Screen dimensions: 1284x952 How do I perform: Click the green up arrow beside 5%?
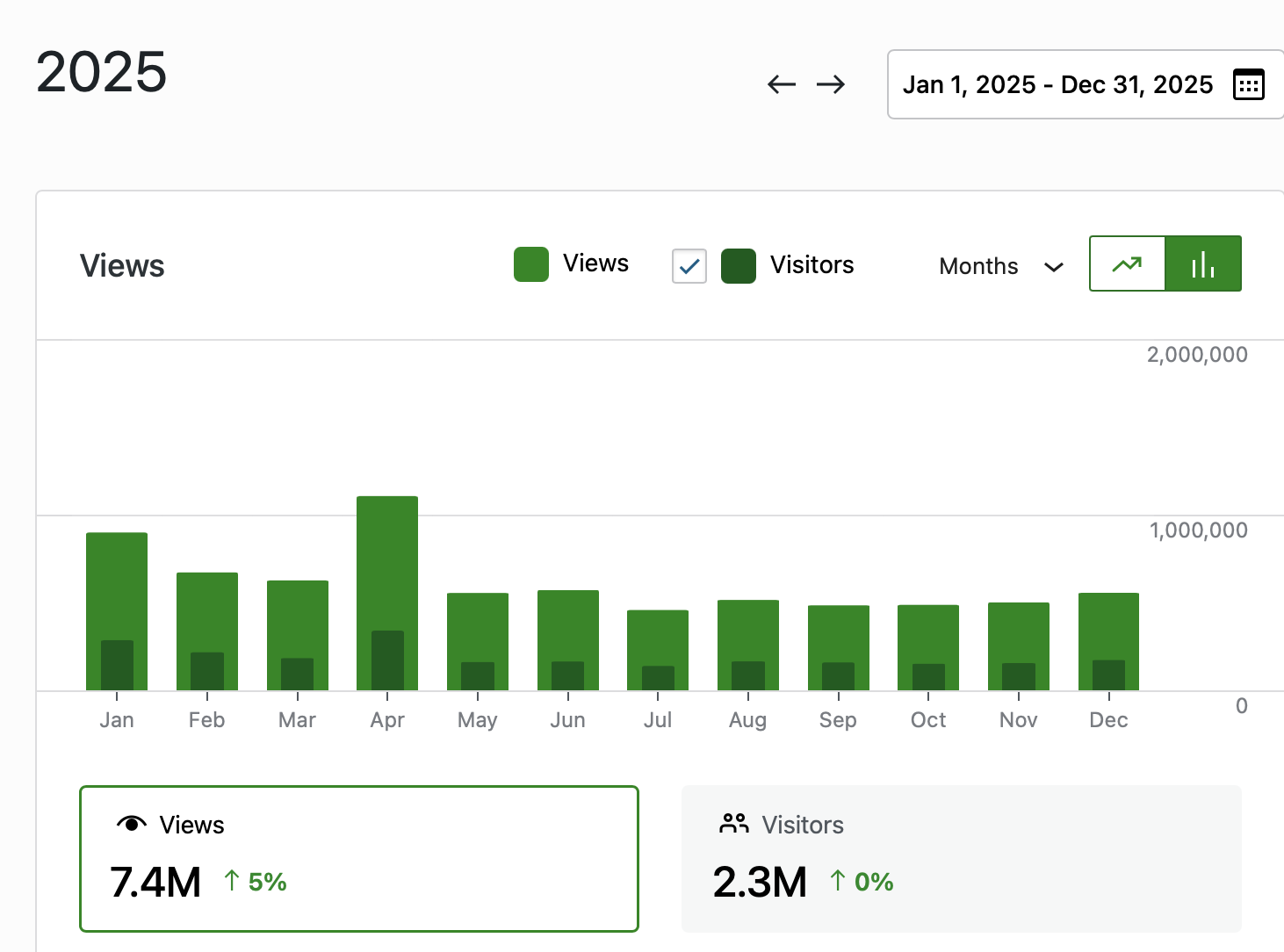(232, 881)
